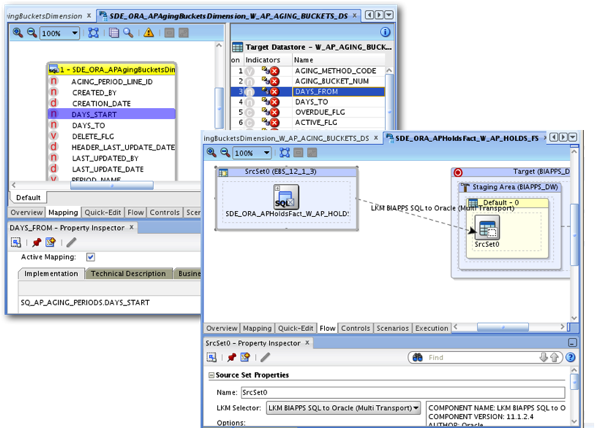This screenshot has height=428, width=600.
Task: Zoom out on the back window mapping diagram
Action: coord(32,33)
